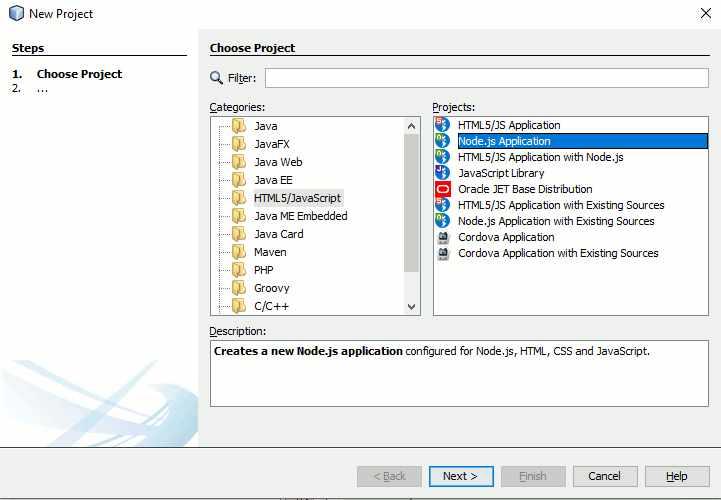The image size is (721, 500).
Task: Choose HTML5/JS Application with Node.js
Action: (x=541, y=157)
